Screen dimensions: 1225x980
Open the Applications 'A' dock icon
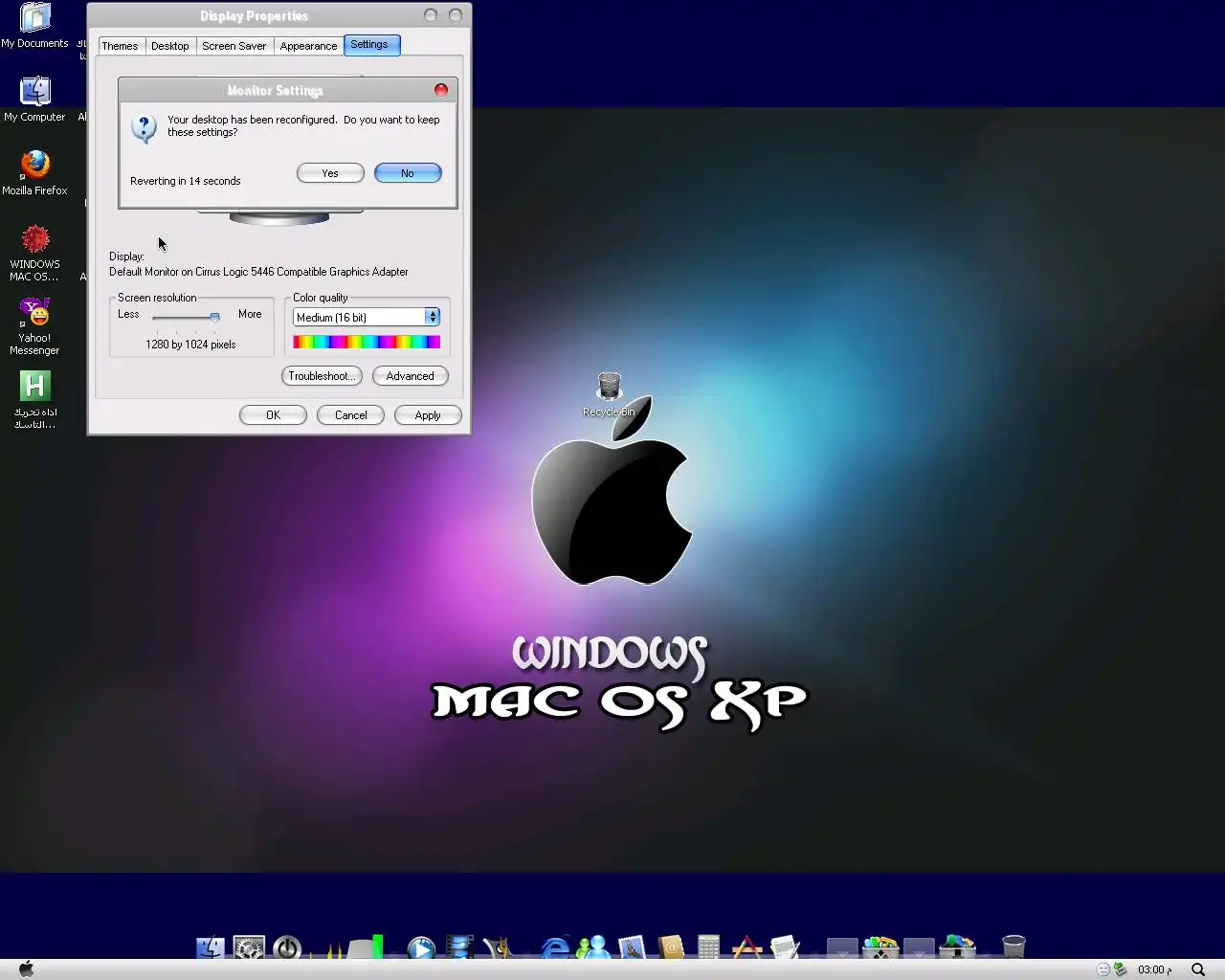(x=746, y=947)
